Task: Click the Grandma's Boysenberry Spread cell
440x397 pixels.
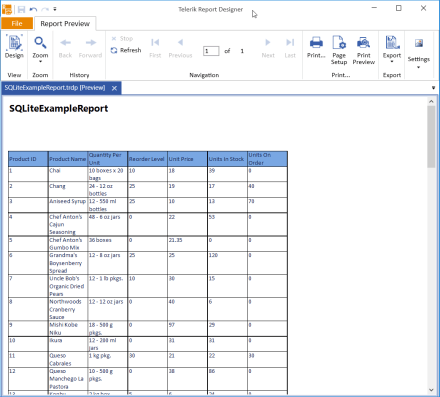Action: [x=68, y=263]
